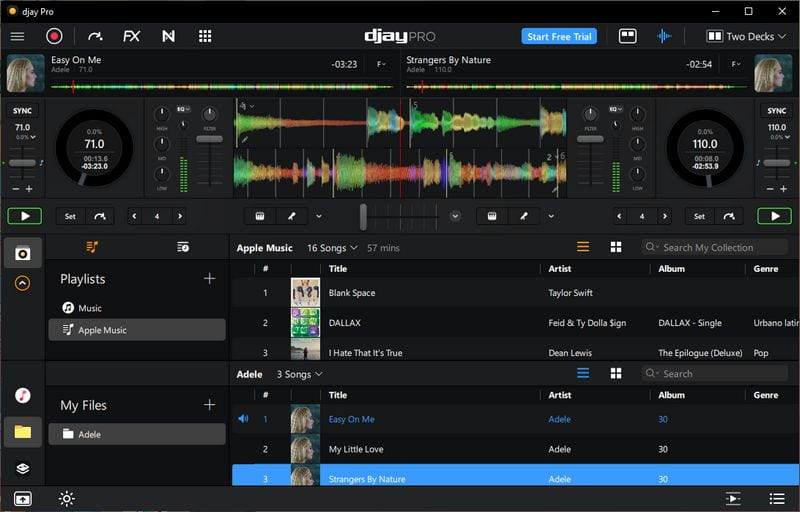The height and width of the screenshot is (512, 800).
Task: Select Music in Playlists
Action: click(x=137, y=308)
